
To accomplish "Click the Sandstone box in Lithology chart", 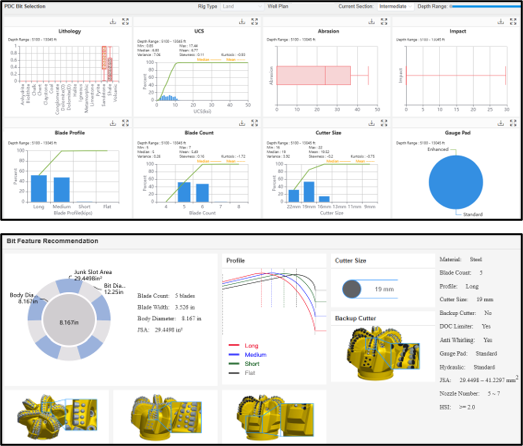I will tap(104, 58).
